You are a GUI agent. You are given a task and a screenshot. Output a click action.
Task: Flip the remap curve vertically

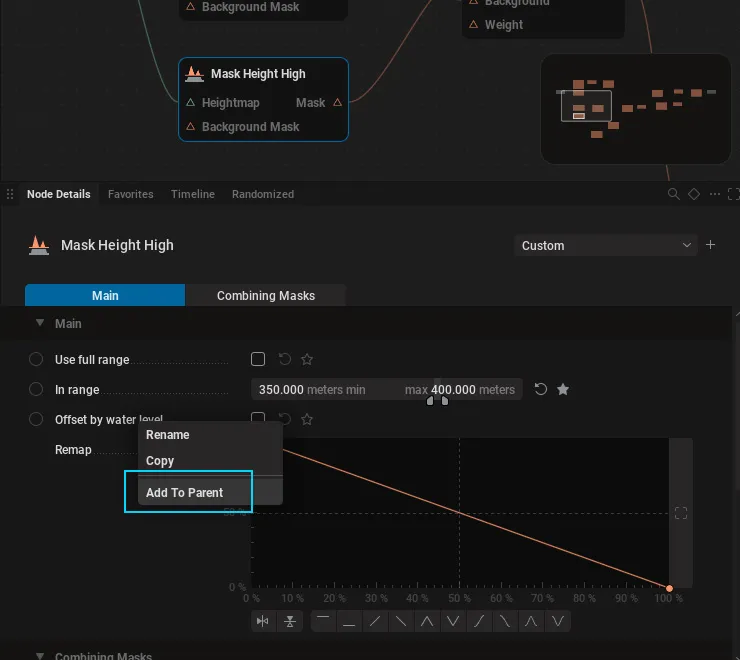coord(290,621)
